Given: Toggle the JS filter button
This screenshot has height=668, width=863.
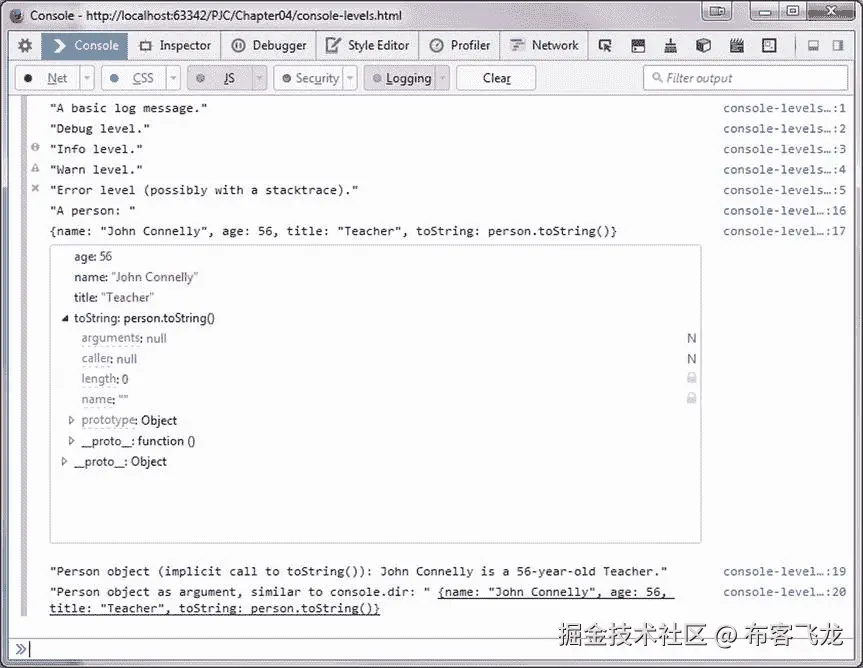Looking at the screenshot, I should coord(220,78).
